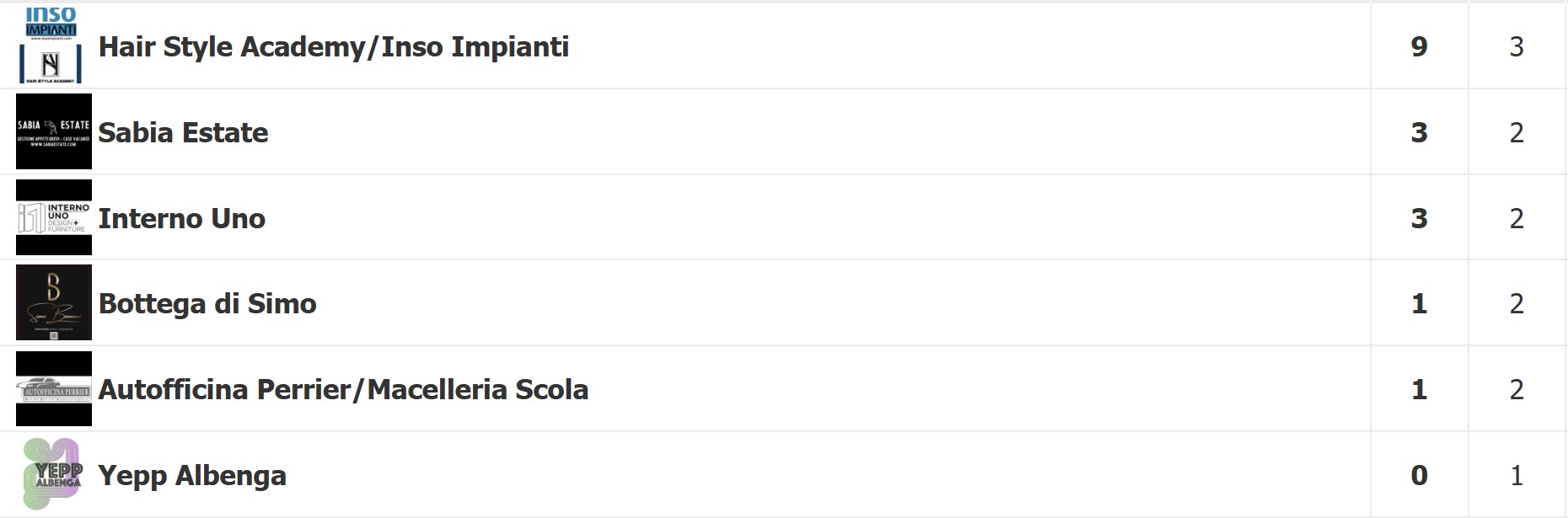Image resolution: width=1568 pixels, height=518 pixels.
Task: Click the Hair Style Academy/Inso Impianti logo
Action: 52,46
